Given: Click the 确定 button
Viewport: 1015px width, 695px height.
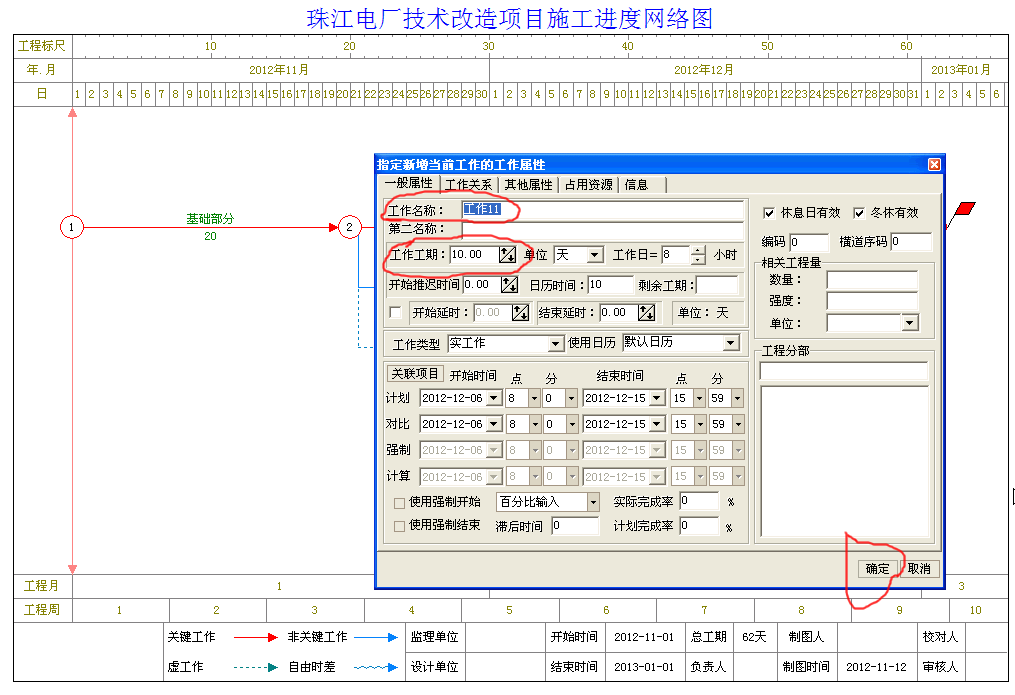Looking at the screenshot, I should [877, 568].
